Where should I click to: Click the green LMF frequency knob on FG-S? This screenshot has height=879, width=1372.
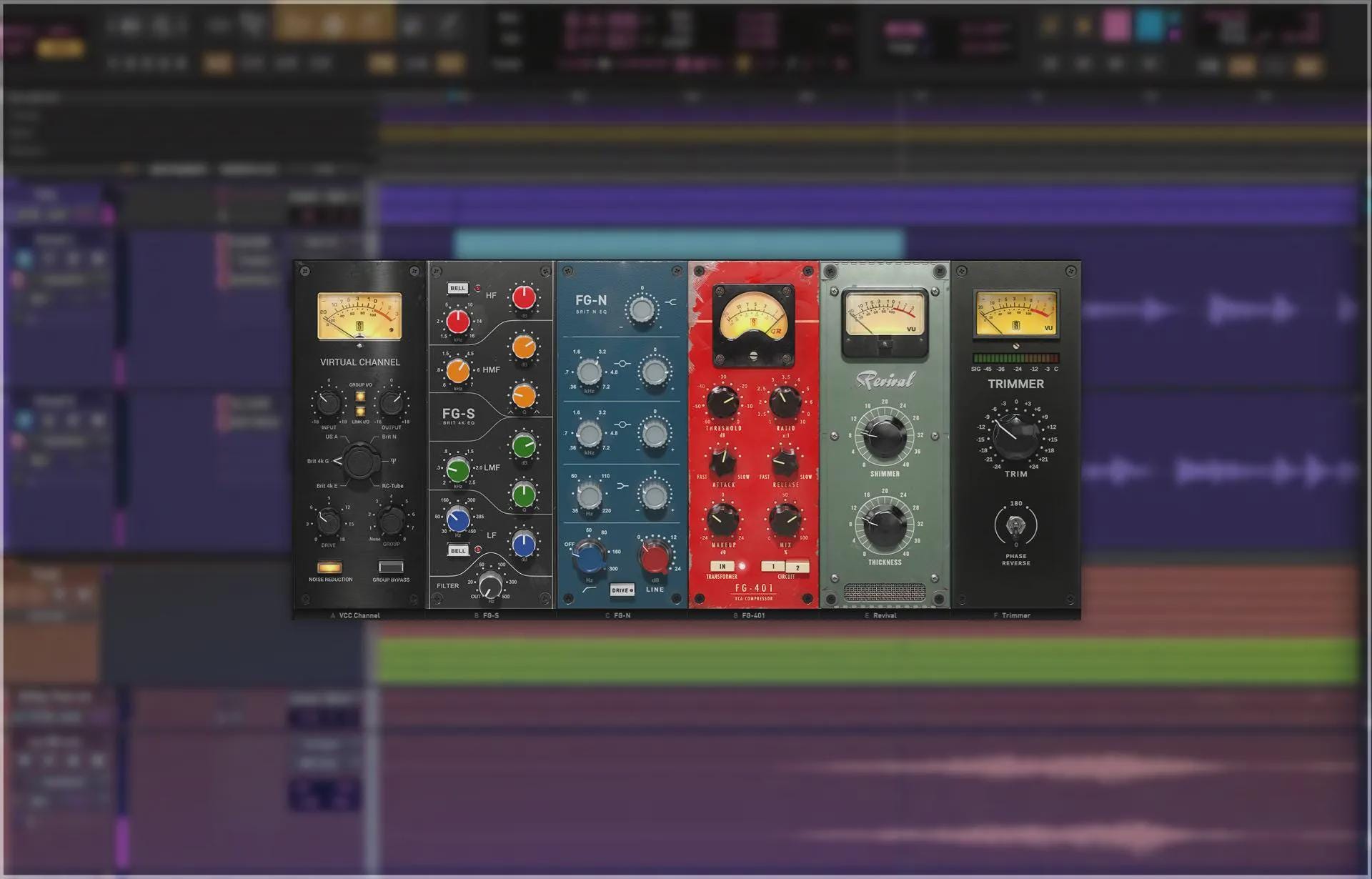tap(458, 470)
